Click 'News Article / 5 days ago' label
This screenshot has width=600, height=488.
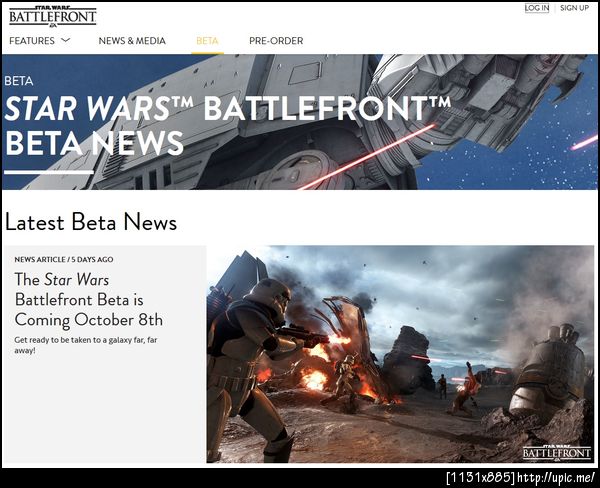click(x=64, y=260)
